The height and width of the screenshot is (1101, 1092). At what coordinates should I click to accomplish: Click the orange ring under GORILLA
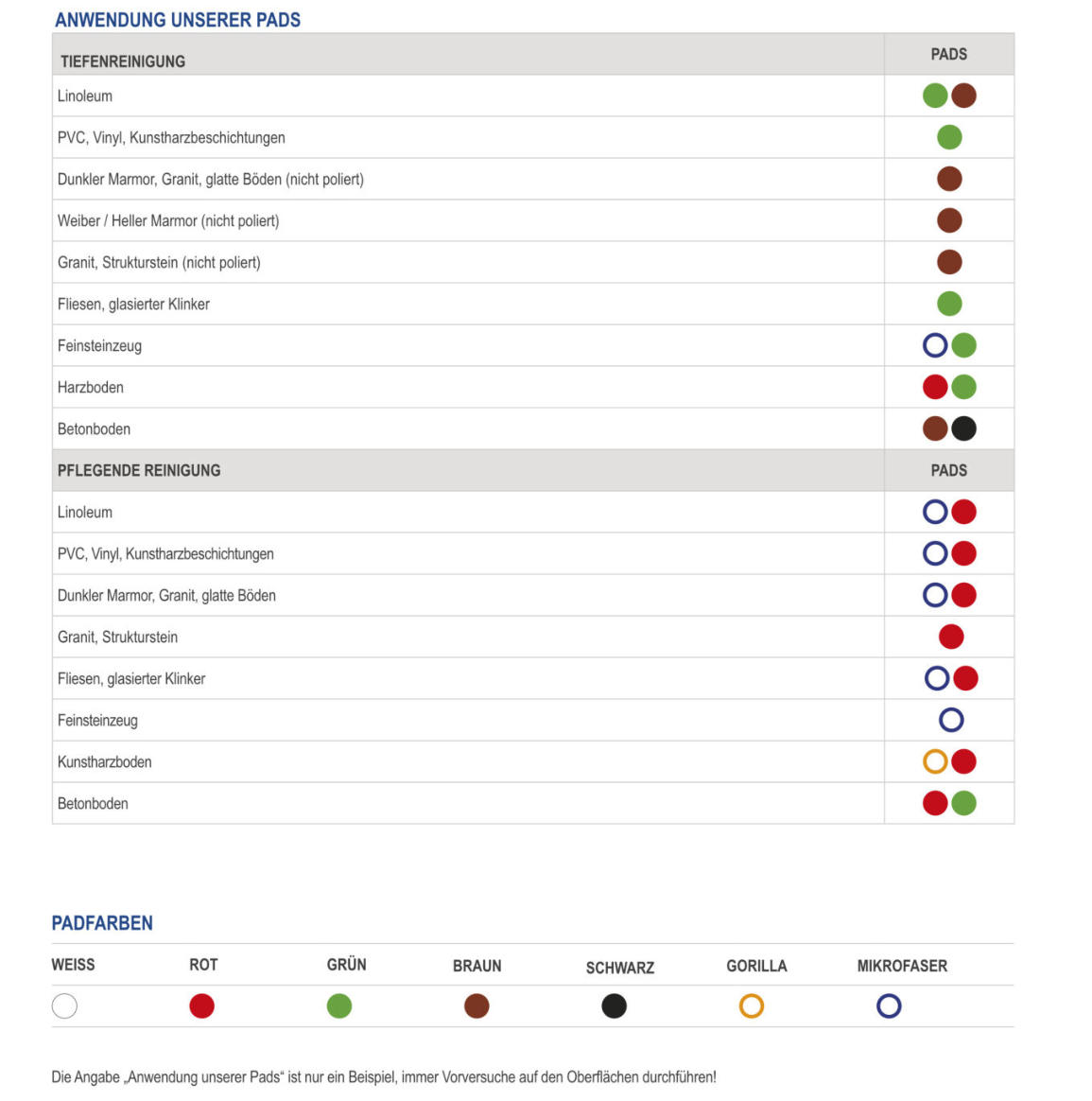(752, 1005)
